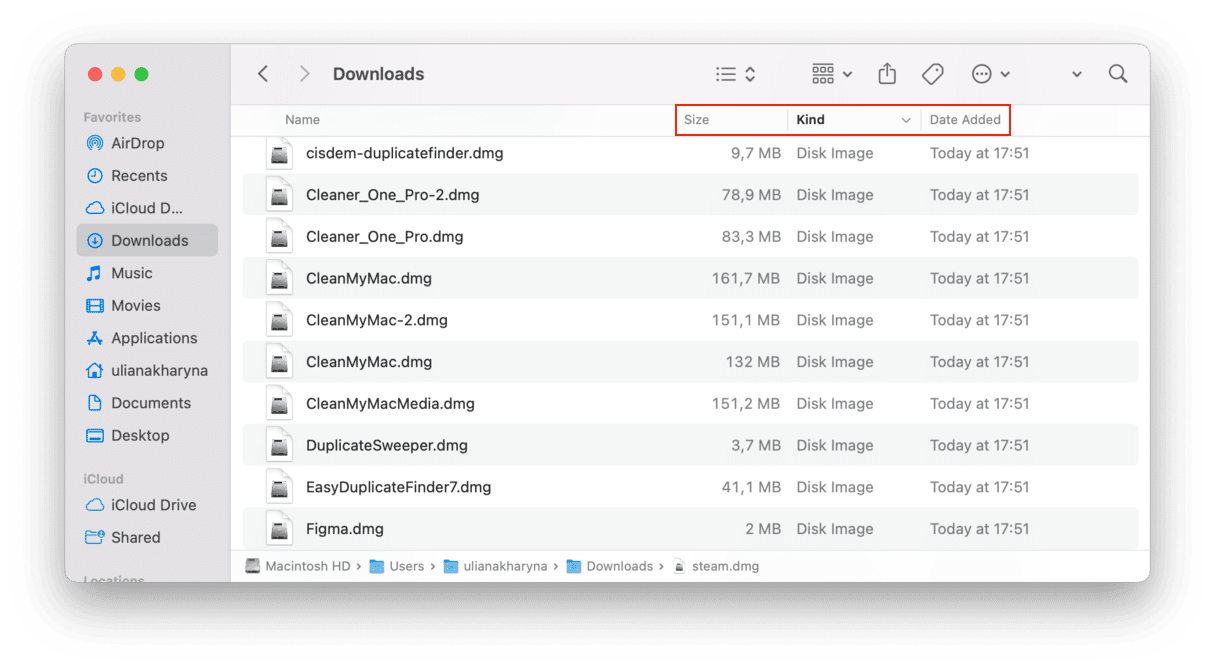Click the Documents page icon
1215x668 pixels.
(x=95, y=403)
